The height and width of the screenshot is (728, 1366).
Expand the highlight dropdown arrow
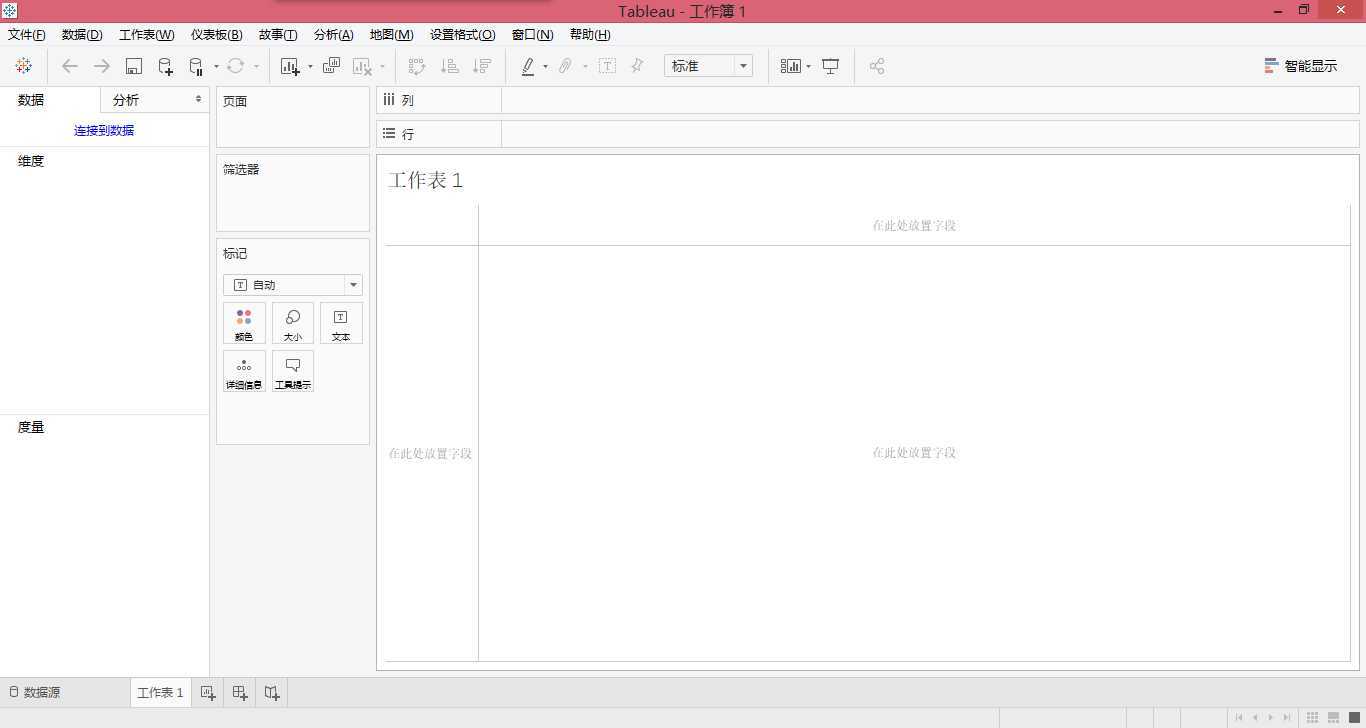pos(545,67)
